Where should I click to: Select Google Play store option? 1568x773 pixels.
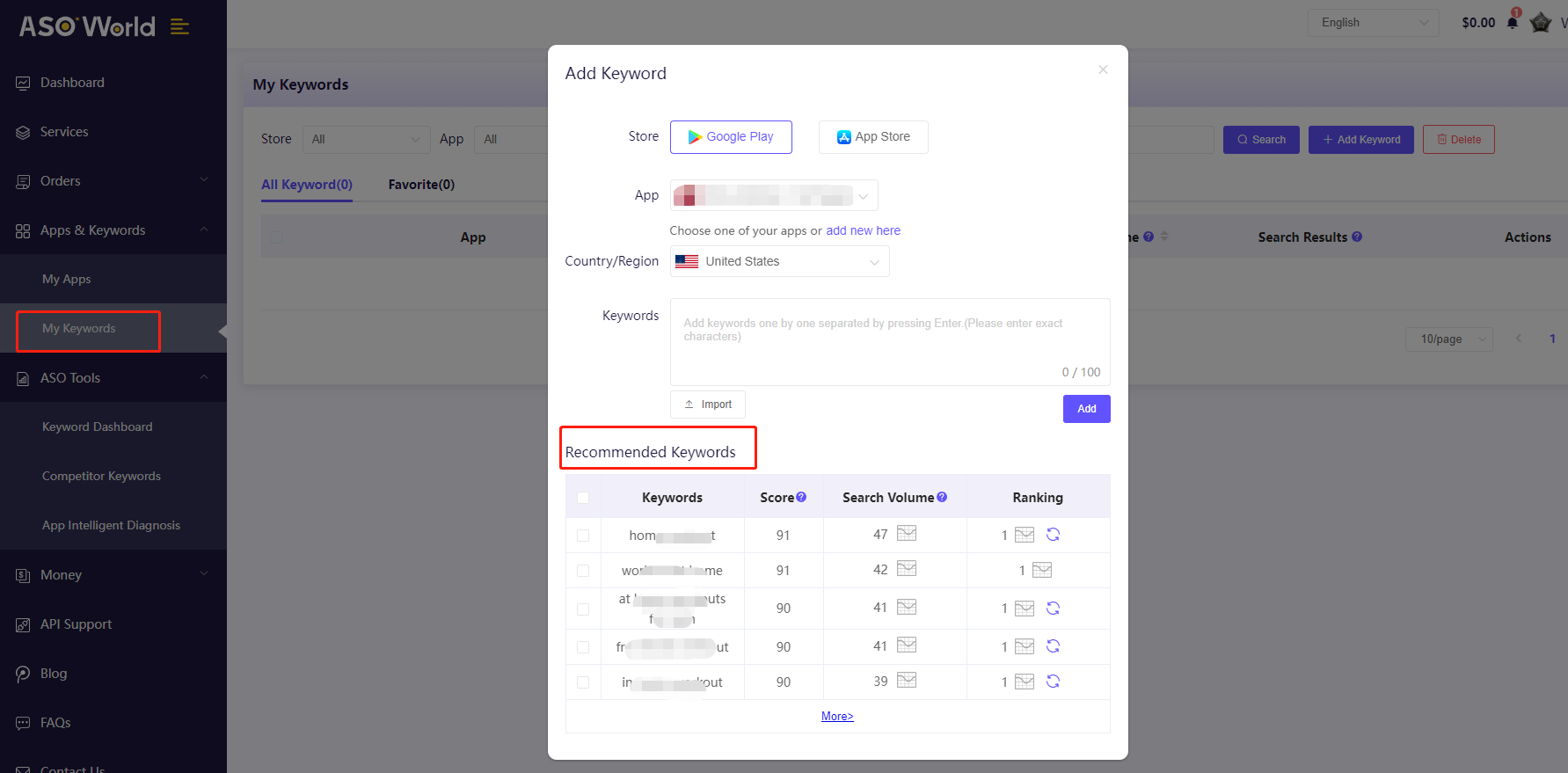pos(731,137)
